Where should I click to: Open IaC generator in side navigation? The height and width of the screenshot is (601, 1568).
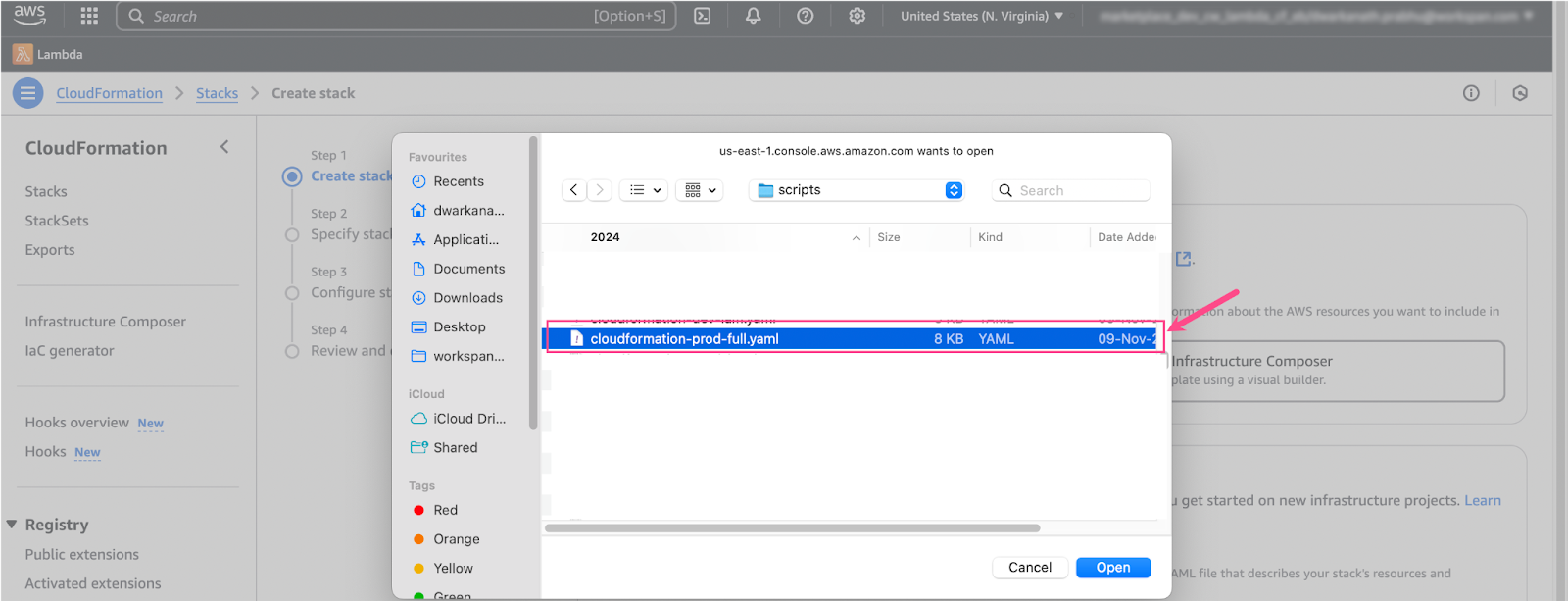pos(70,351)
